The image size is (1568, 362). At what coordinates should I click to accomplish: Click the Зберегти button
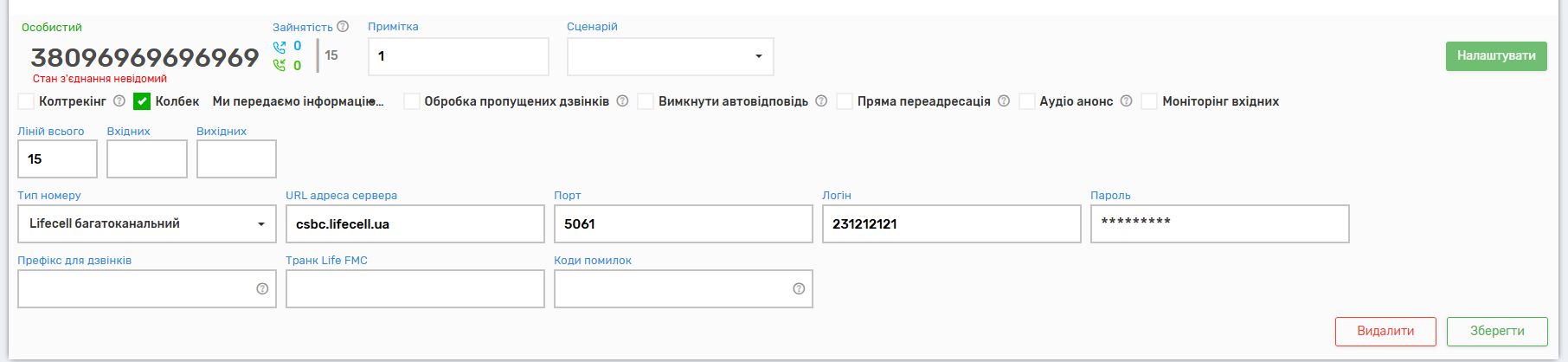pyautogui.click(x=1497, y=332)
